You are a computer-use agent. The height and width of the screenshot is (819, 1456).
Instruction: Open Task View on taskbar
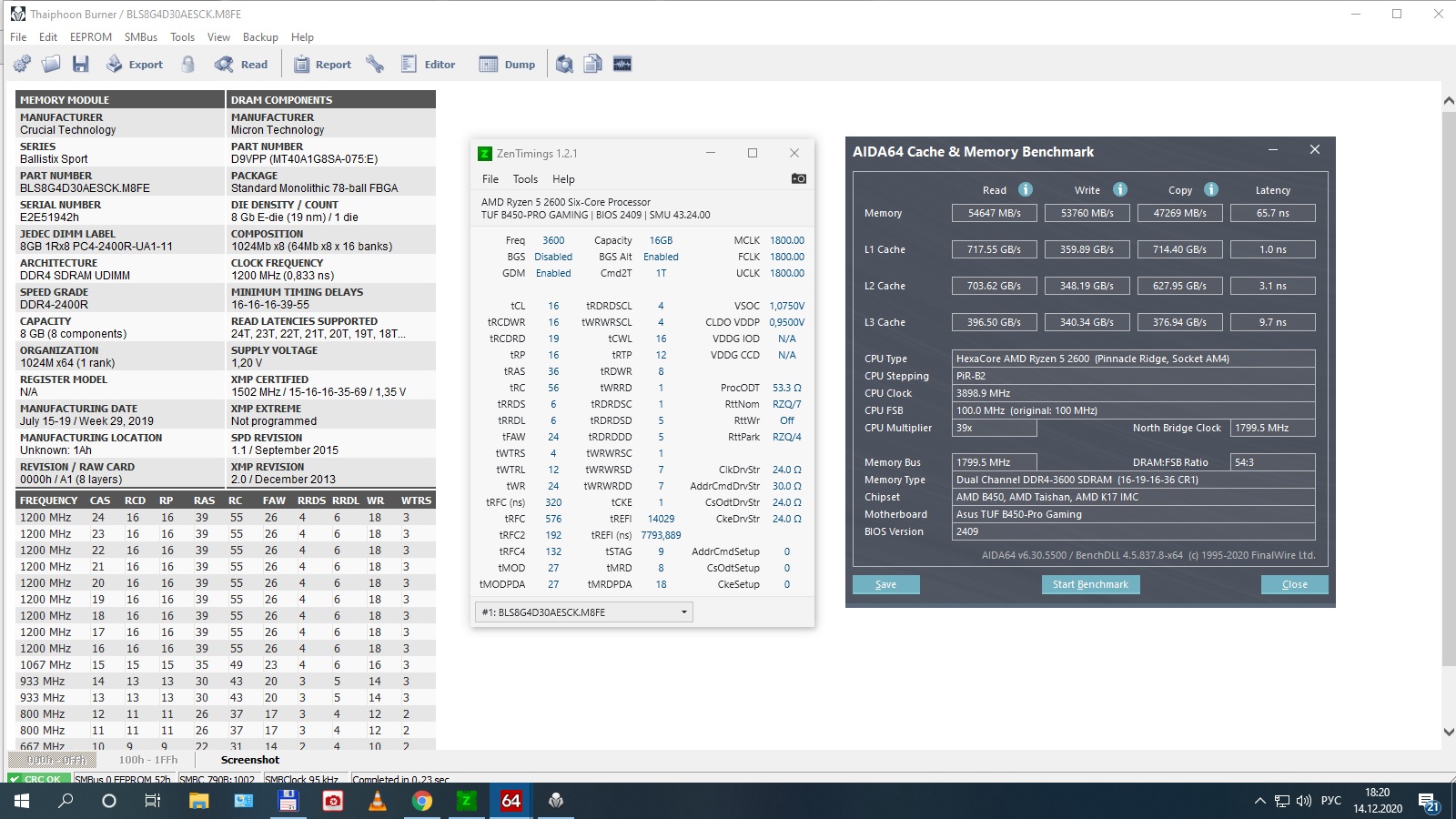(x=153, y=801)
